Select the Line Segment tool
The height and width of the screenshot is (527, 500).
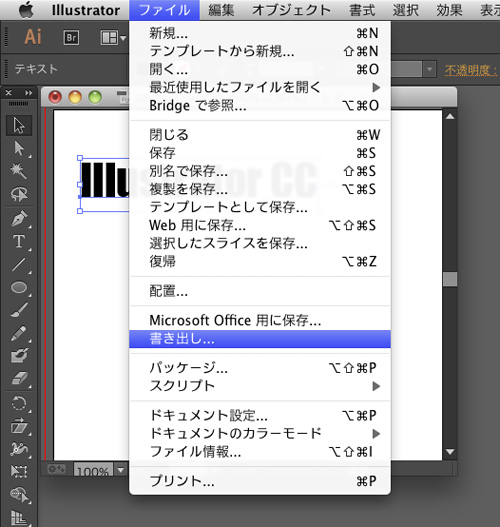[x=19, y=264]
